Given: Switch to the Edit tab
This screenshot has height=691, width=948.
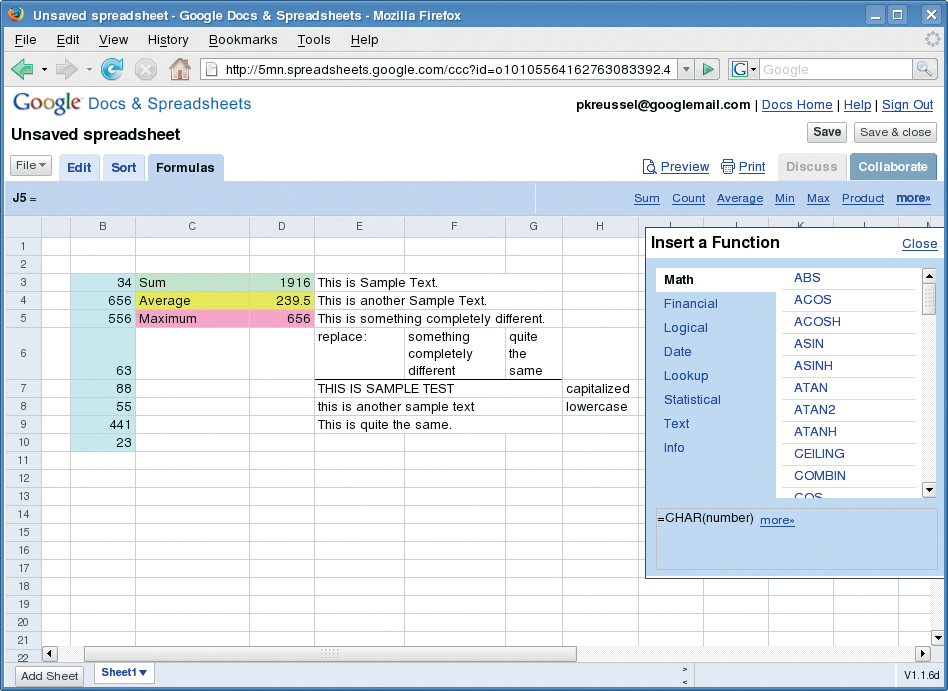Looking at the screenshot, I should (79, 167).
